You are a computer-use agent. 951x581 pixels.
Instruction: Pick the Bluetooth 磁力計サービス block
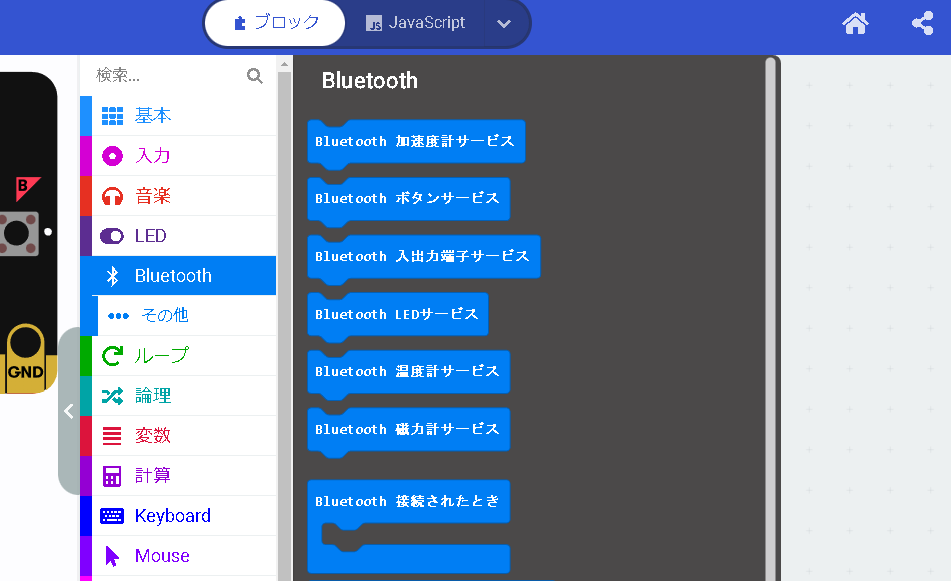[408, 429]
